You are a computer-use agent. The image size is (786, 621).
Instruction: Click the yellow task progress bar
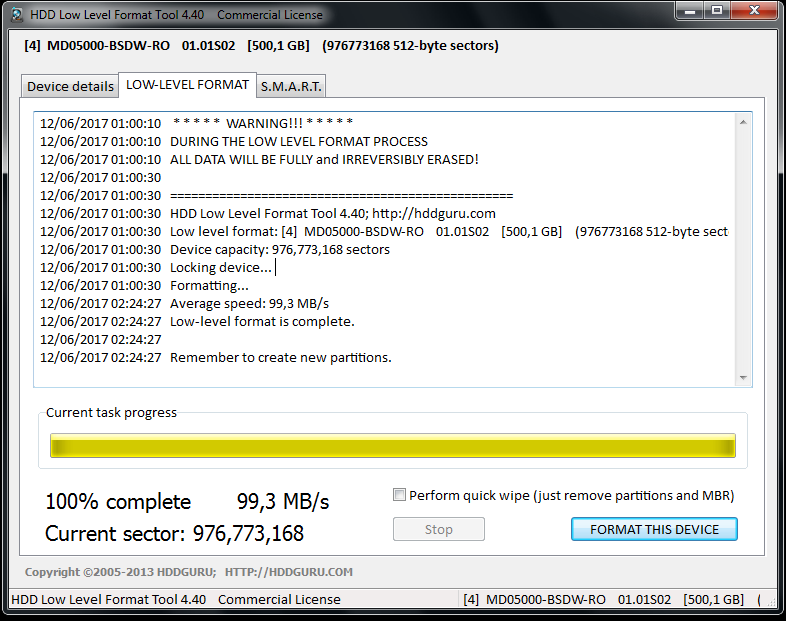[392, 446]
